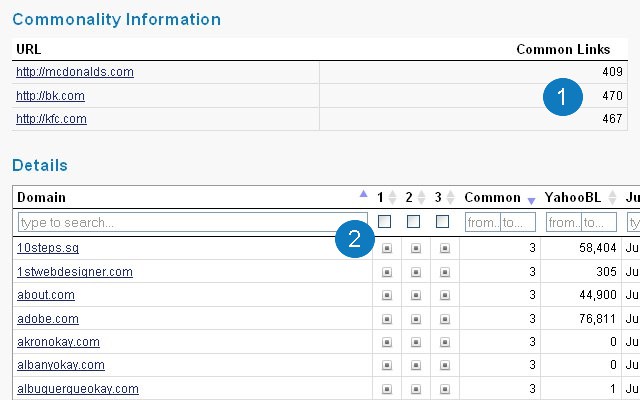
Task: Click column 1 indicator for 10steps.sg row
Action: point(387,248)
